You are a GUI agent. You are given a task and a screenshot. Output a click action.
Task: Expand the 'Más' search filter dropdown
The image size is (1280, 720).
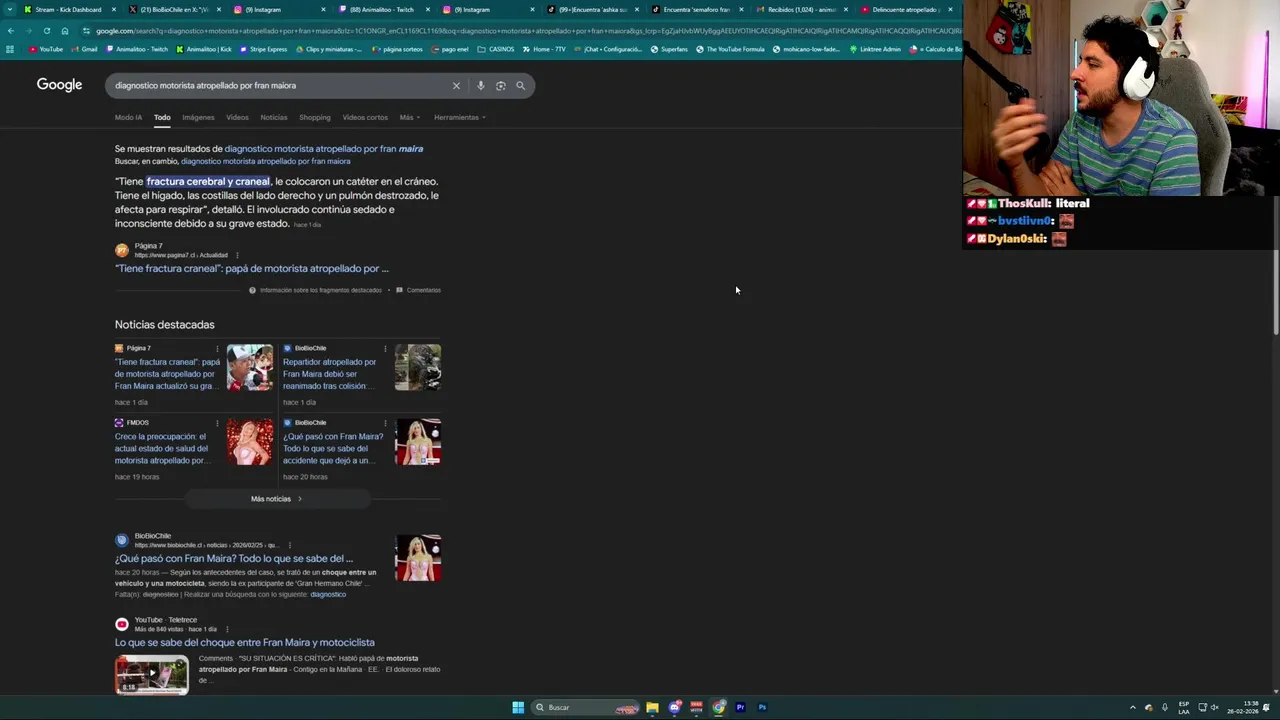pyautogui.click(x=410, y=118)
